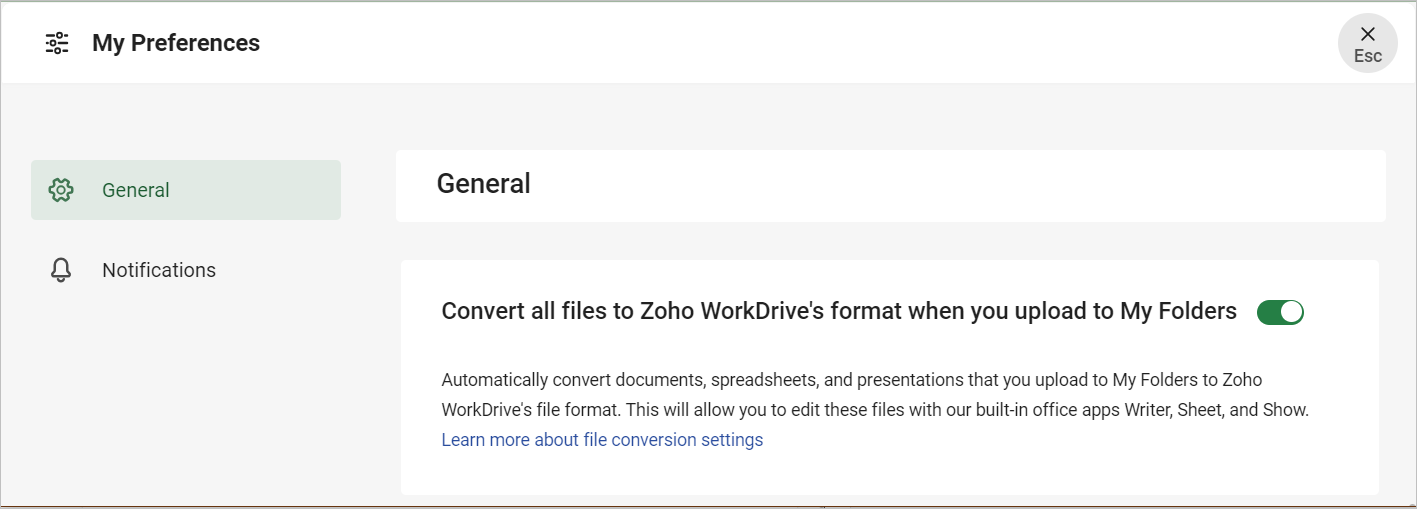Switch to the Notifications tab
Viewport: 1417px width, 509px height.
tap(158, 270)
